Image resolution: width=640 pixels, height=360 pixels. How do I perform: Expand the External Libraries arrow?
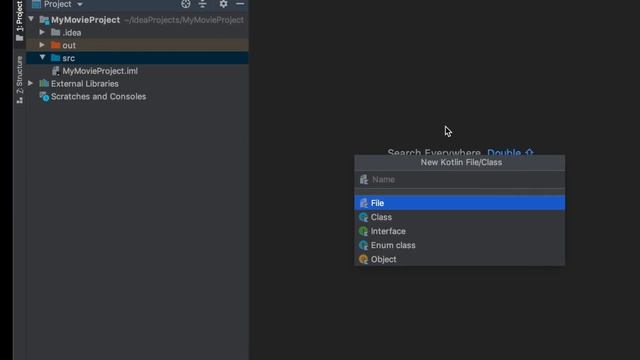(x=31, y=83)
